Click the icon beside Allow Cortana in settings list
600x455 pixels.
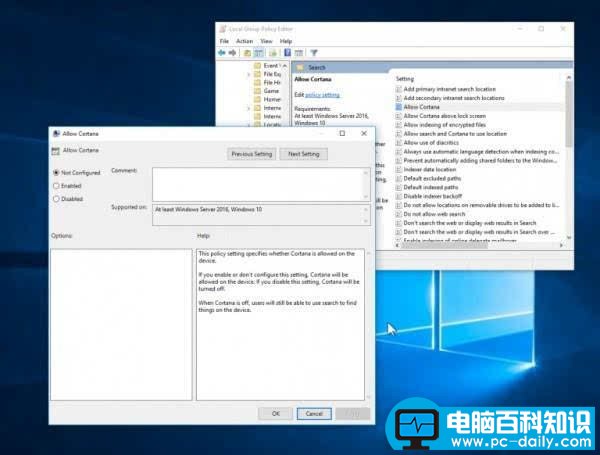pyautogui.click(x=398, y=107)
